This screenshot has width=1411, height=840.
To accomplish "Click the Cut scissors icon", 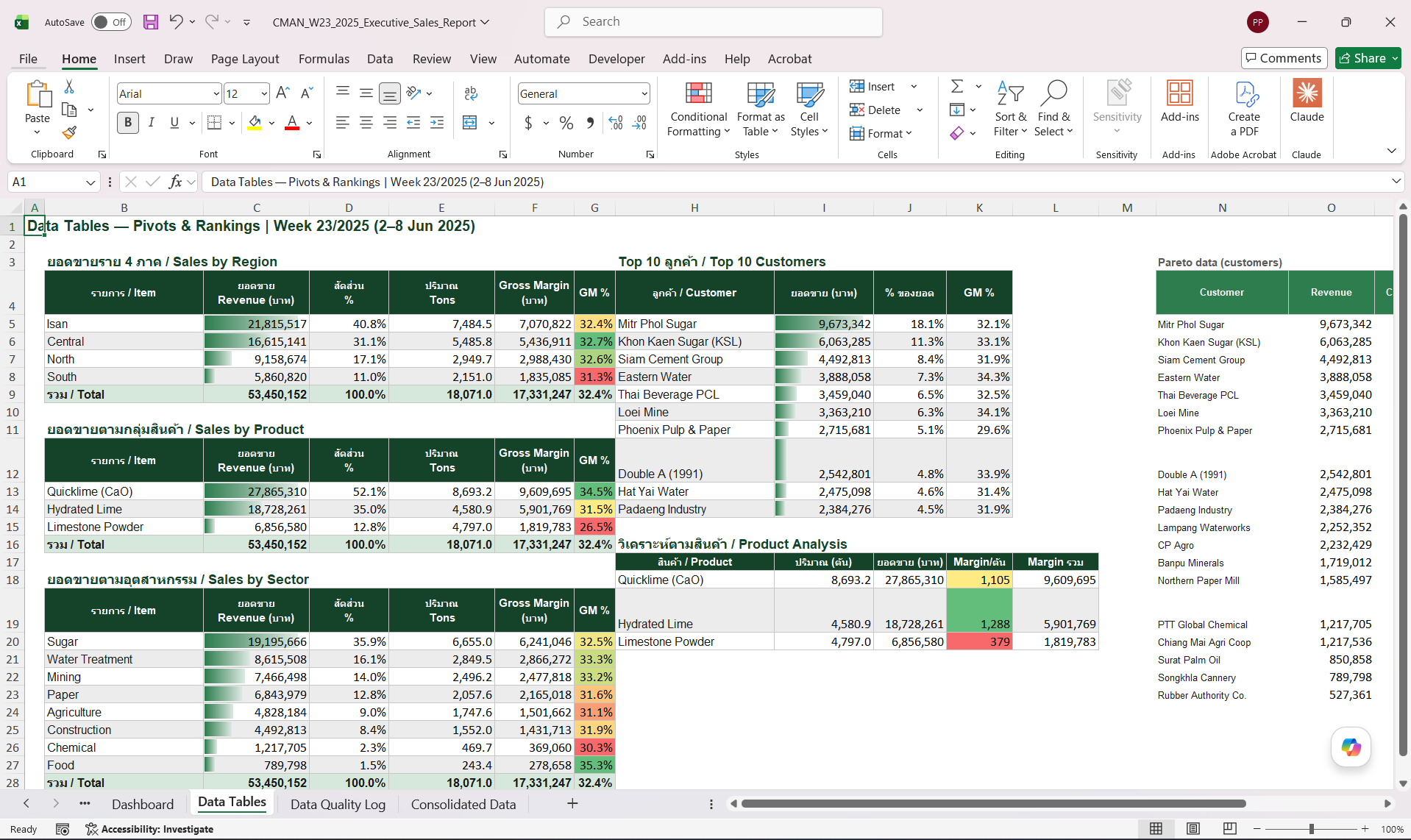I will [x=69, y=87].
